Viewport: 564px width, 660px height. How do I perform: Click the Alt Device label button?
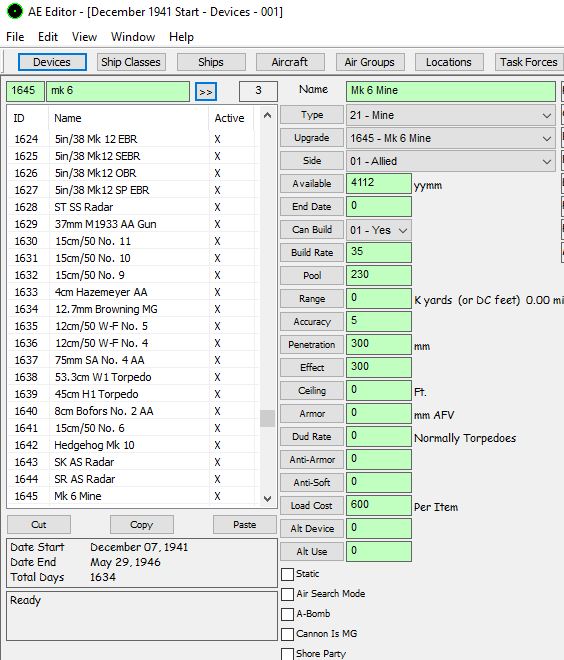point(312,529)
